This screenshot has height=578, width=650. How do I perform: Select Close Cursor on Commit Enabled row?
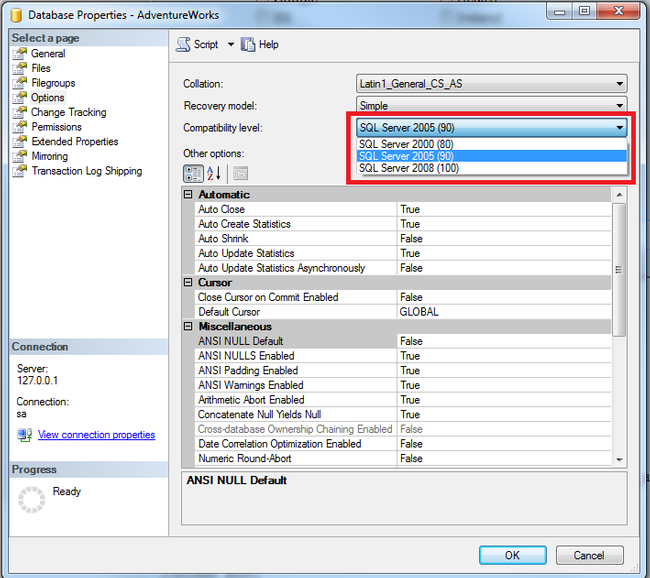[403, 297]
